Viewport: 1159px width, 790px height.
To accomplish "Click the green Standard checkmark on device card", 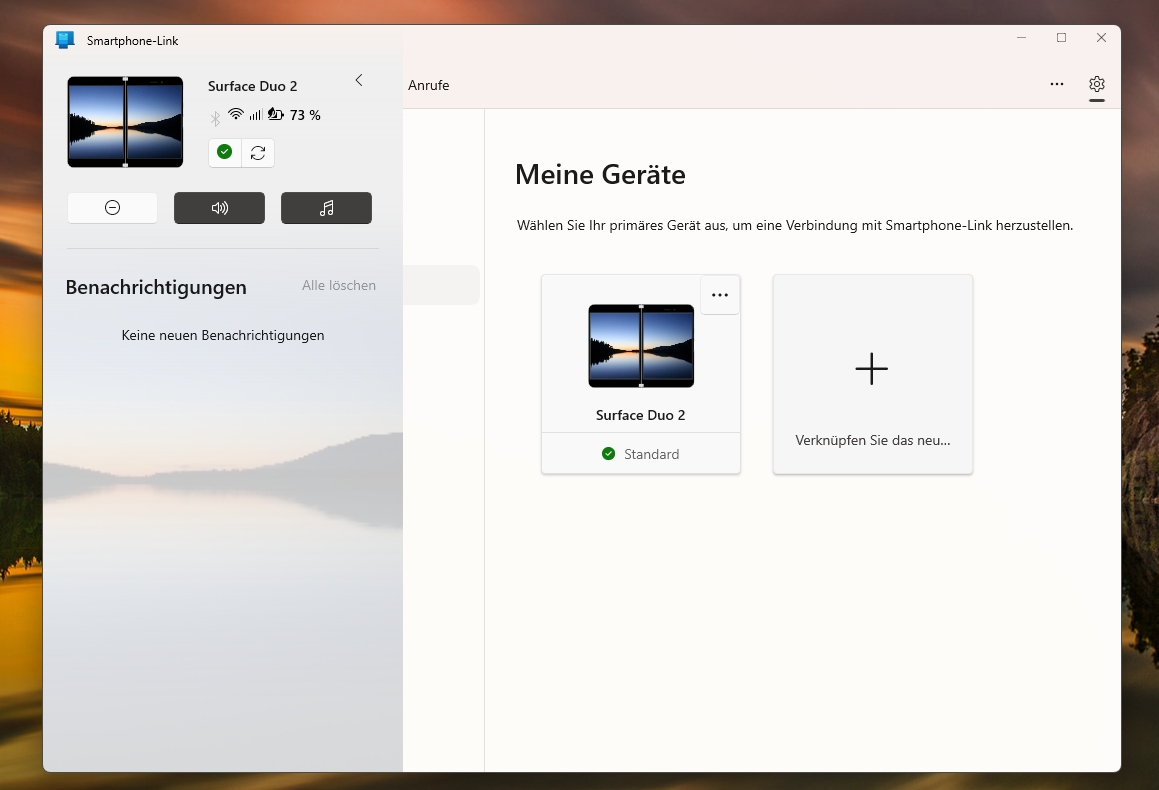I will 608,454.
